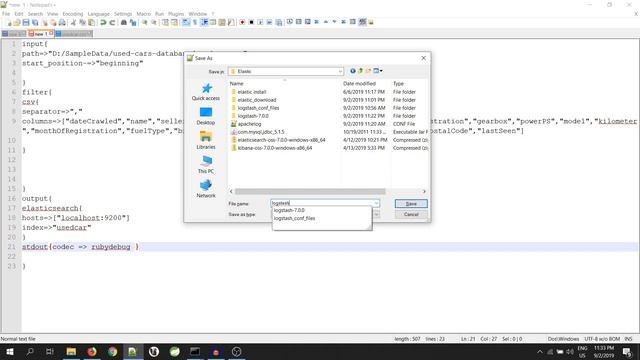Screen dimensions: 640x360
Task: Close the Save As dialog
Action: (424, 58)
